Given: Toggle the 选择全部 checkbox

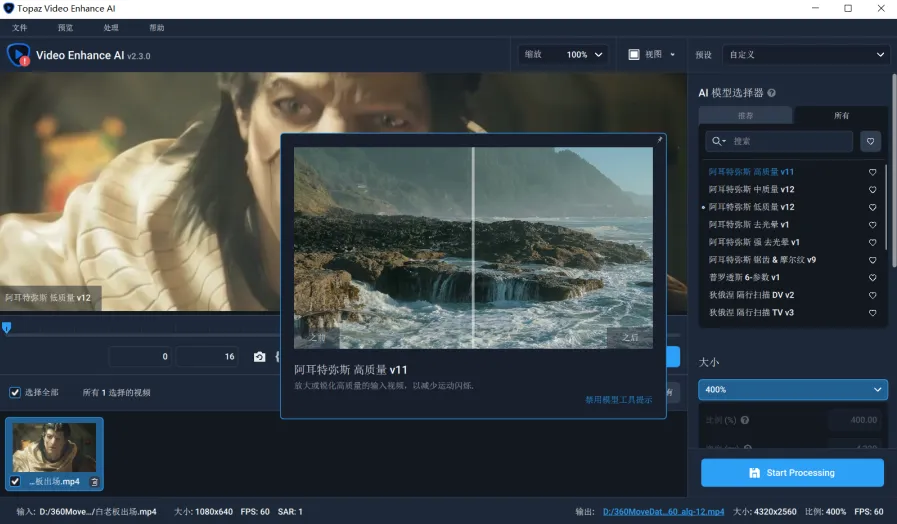Looking at the screenshot, I should (x=15, y=392).
